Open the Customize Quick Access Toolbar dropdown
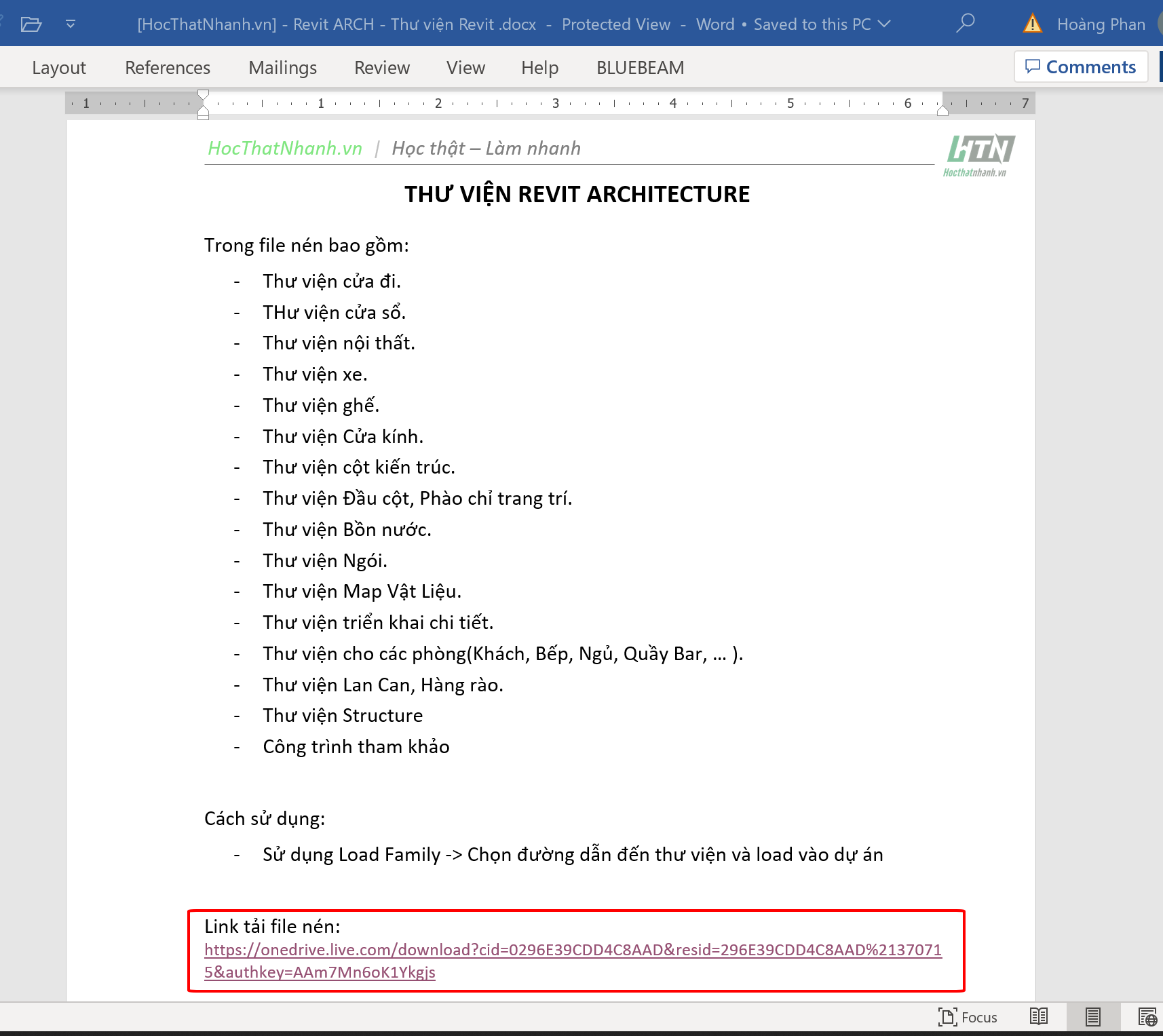 pyautogui.click(x=71, y=24)
